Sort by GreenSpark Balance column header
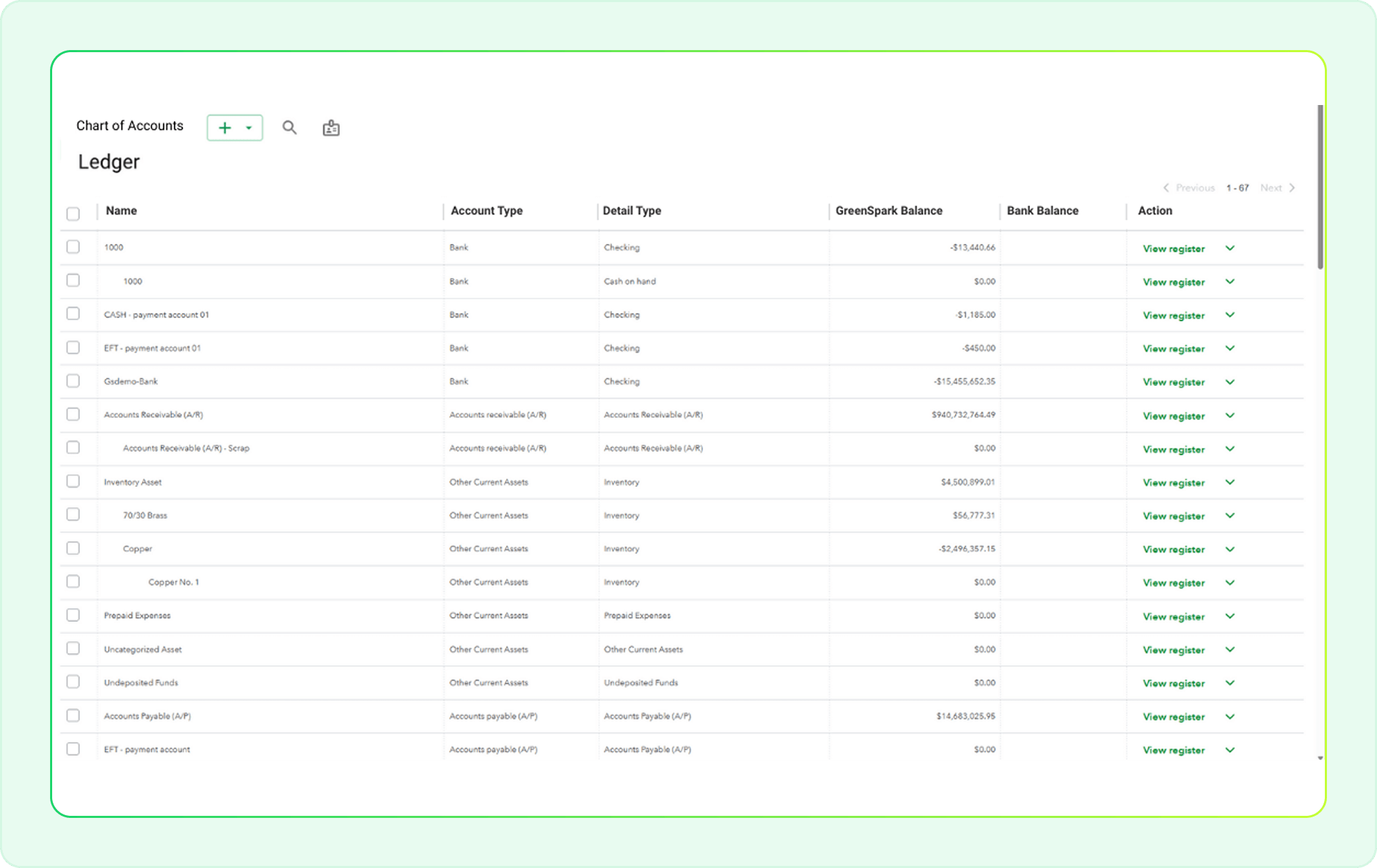 pos(889,211)
